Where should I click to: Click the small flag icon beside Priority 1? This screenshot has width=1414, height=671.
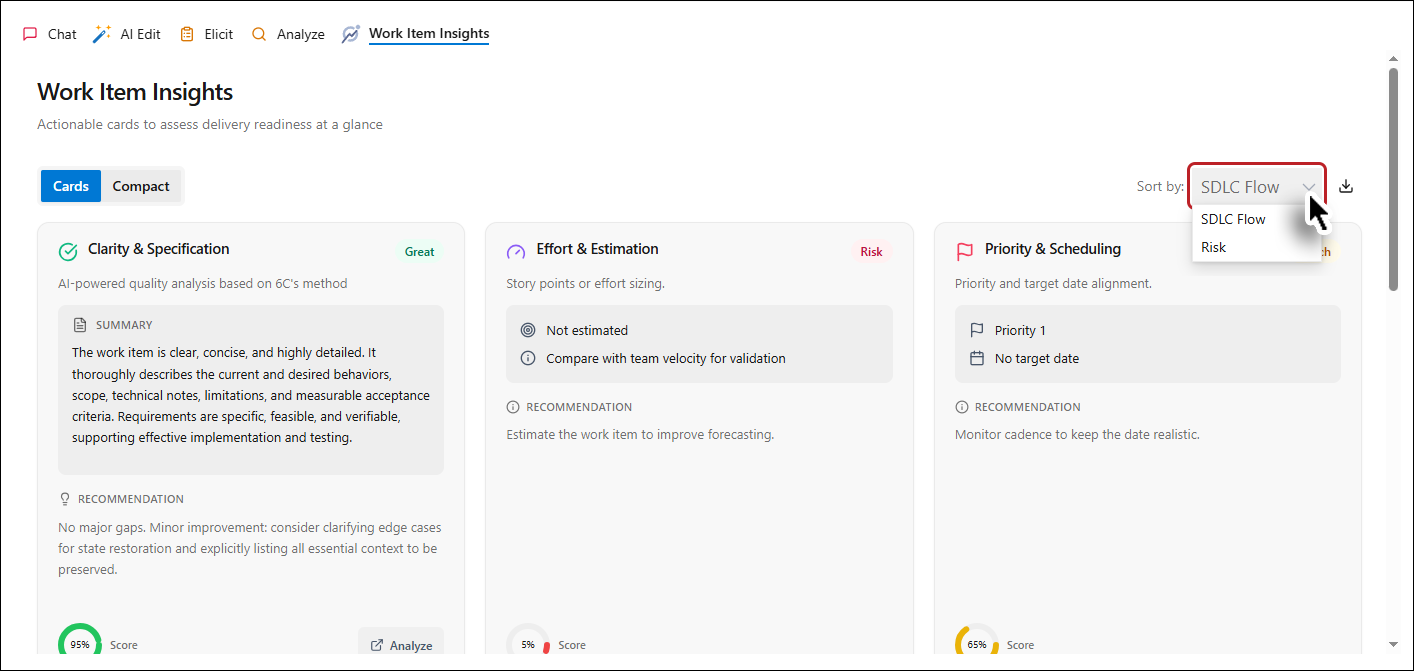point(977,330)
